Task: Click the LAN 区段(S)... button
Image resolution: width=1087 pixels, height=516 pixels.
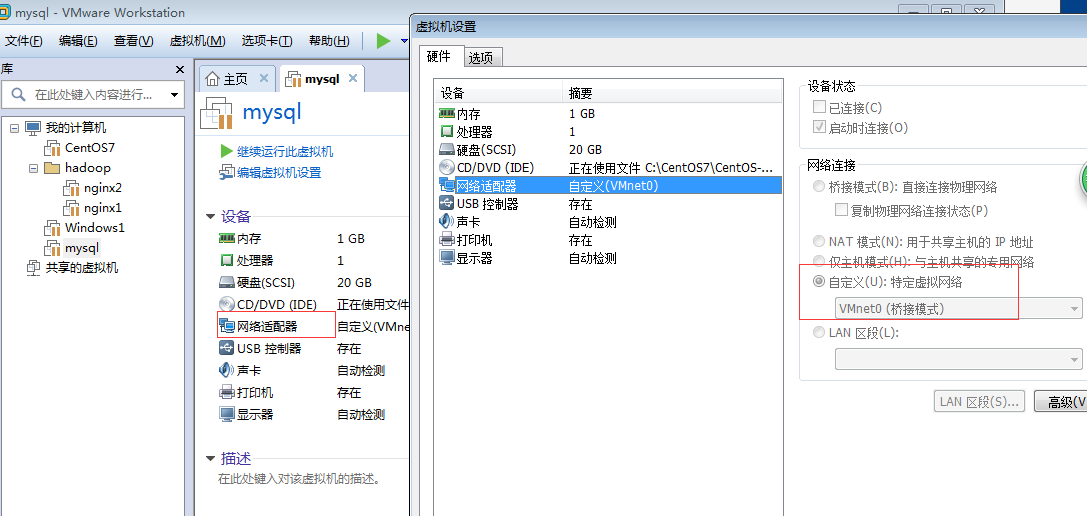Action: click(x=980, y=401)
